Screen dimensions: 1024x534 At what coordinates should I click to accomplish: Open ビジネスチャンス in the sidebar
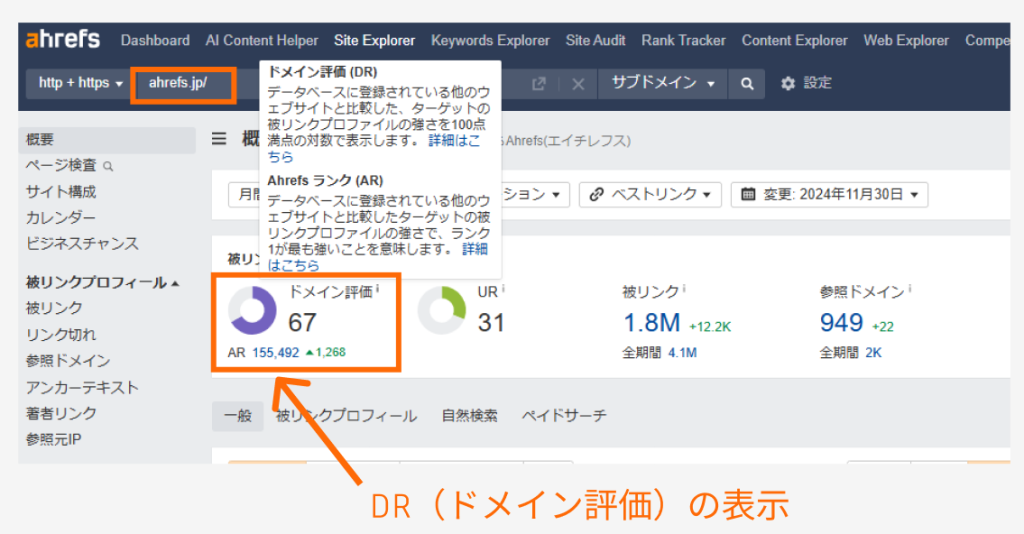click(82, 244)
